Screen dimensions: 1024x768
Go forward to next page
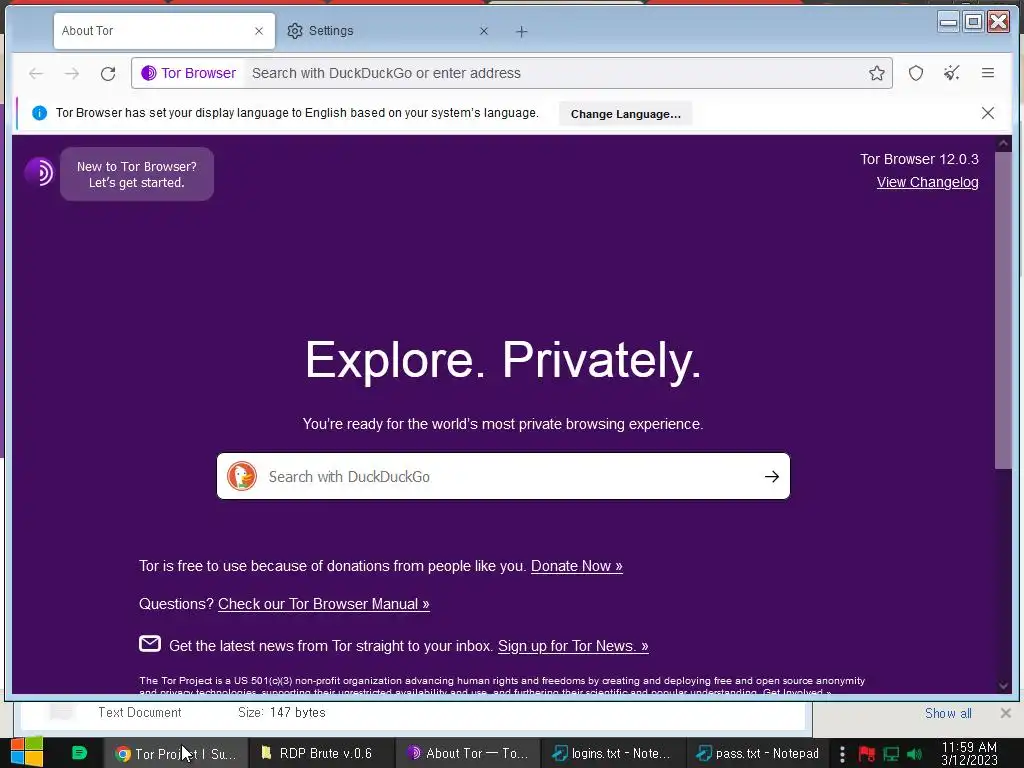click(72, 73)
